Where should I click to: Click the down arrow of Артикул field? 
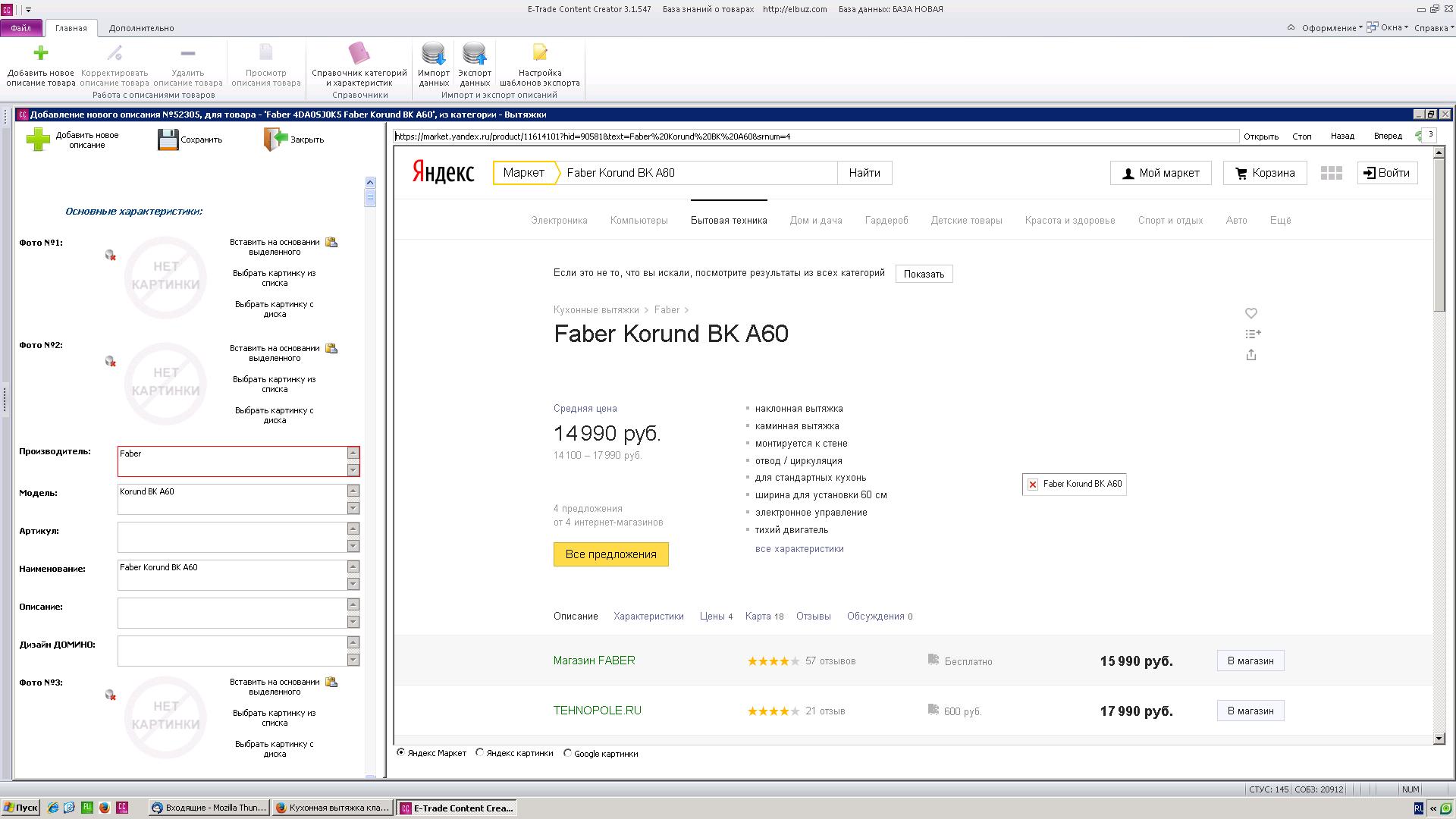[353, 546]
